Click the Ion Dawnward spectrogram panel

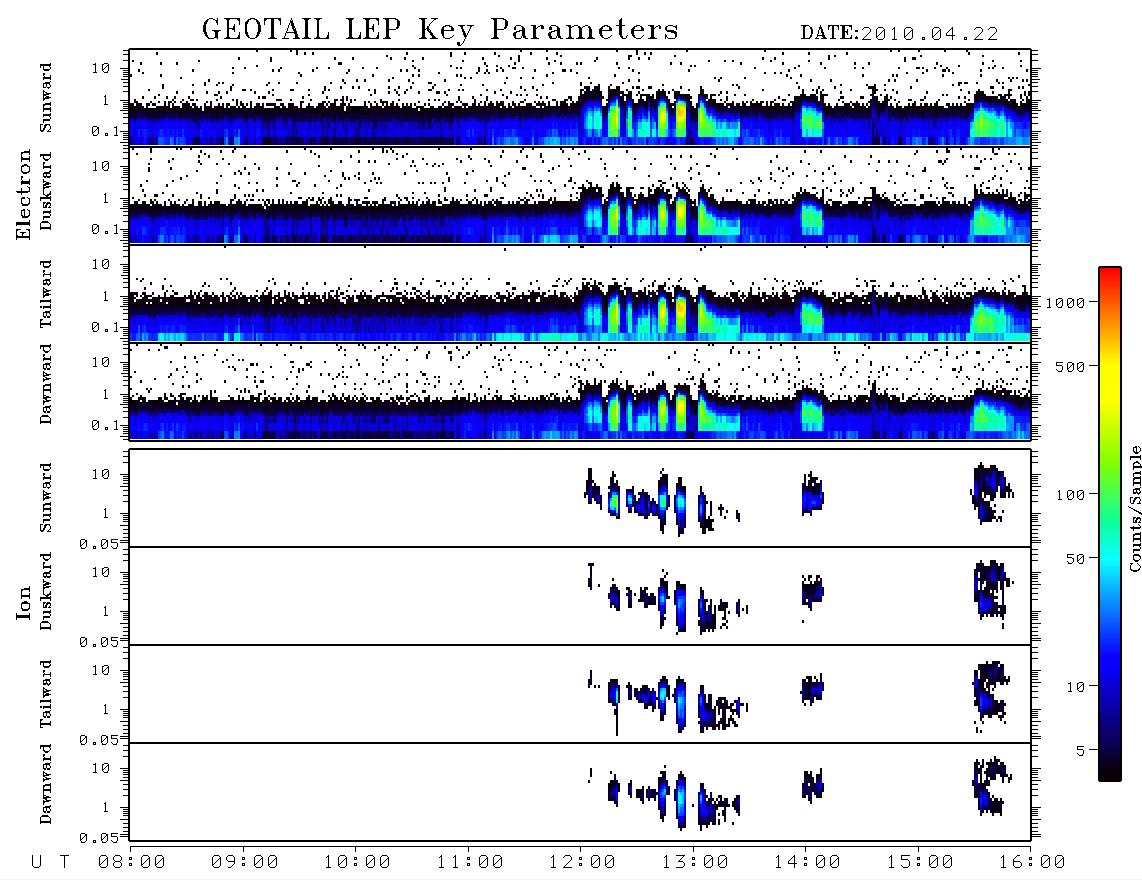coord(580,792)
